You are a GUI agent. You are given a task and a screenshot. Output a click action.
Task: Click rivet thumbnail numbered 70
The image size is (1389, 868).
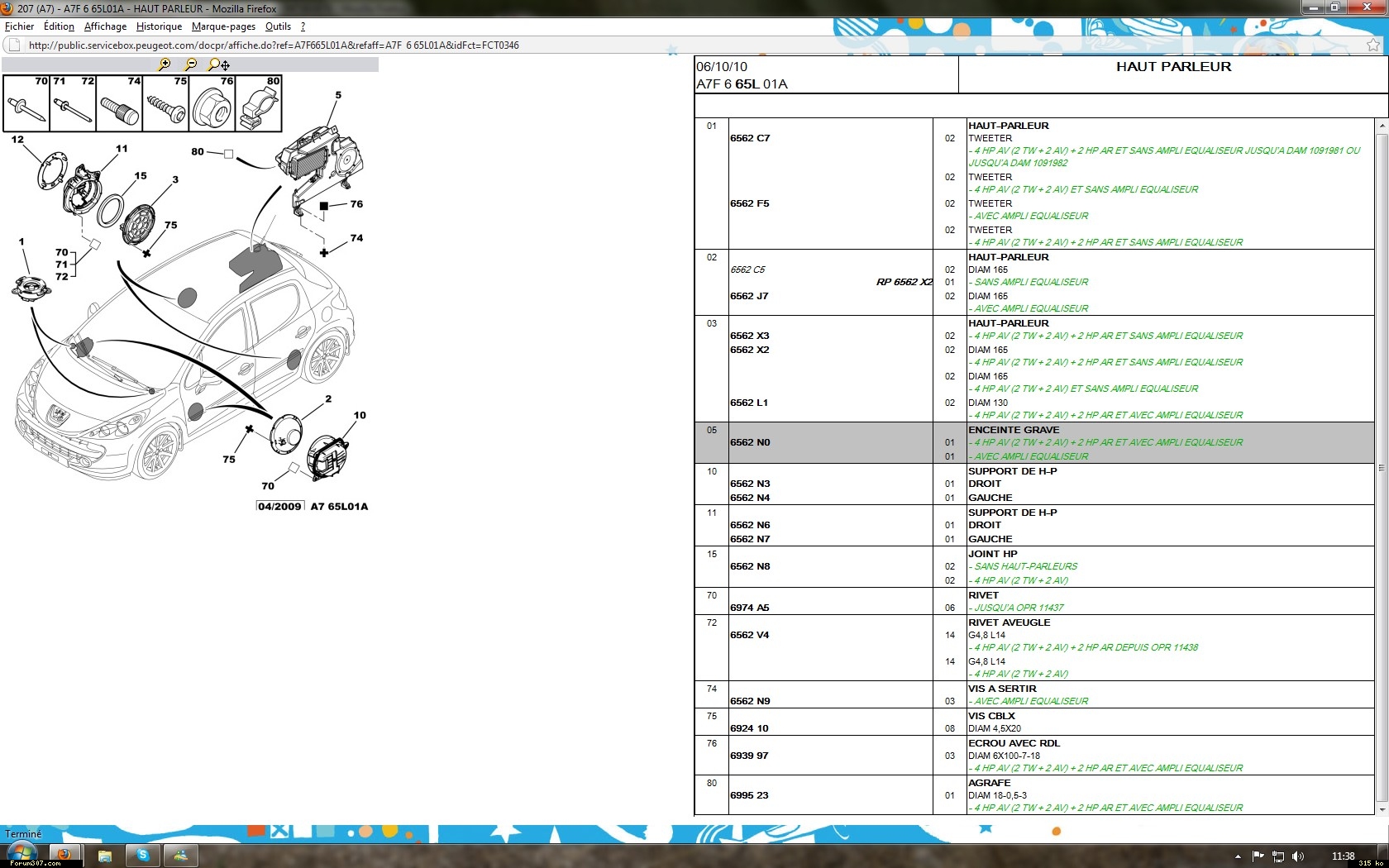point(27,103)
